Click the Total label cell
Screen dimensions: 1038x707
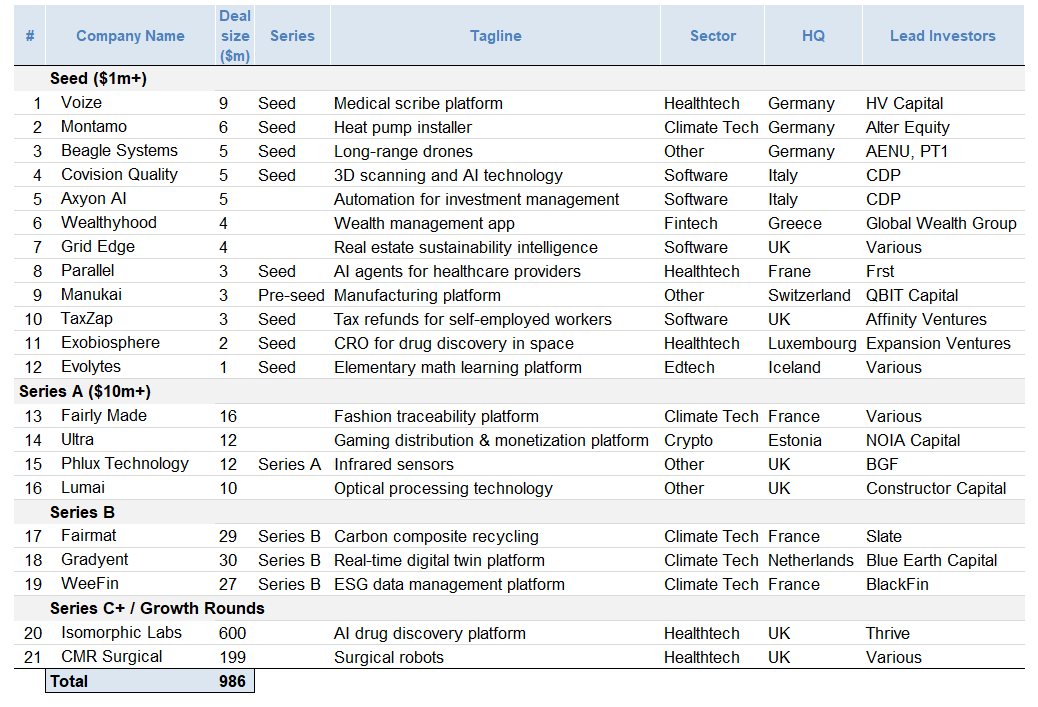click(69, 682)
